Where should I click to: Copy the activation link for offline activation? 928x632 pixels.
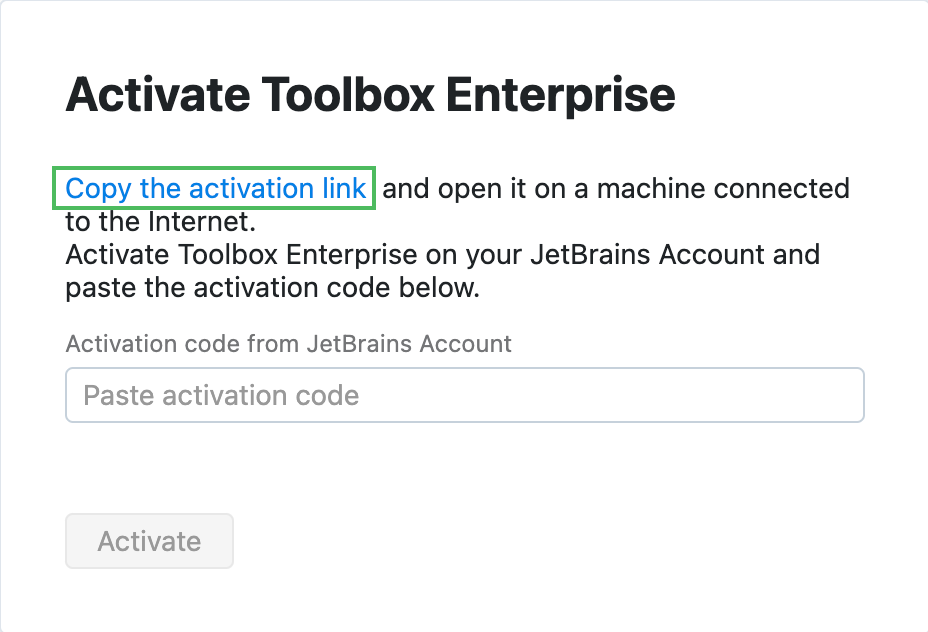(214, 188)
